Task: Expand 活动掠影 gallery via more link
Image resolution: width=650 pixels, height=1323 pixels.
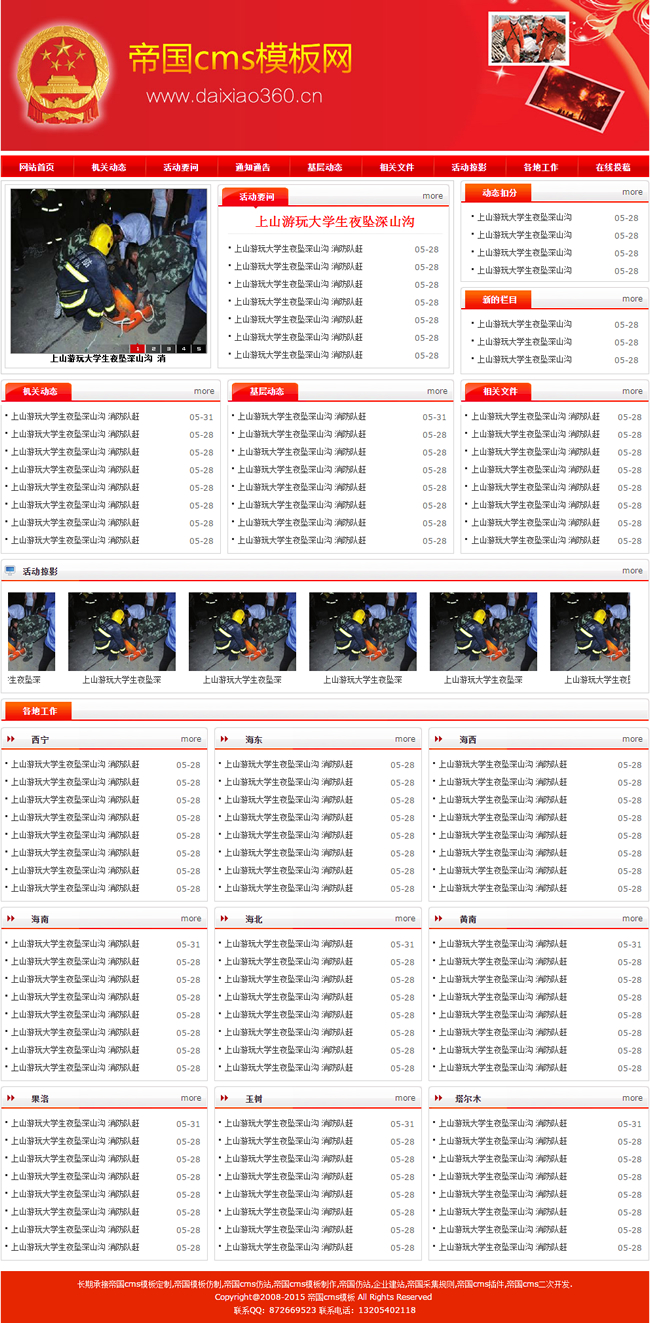Action: 632,571
